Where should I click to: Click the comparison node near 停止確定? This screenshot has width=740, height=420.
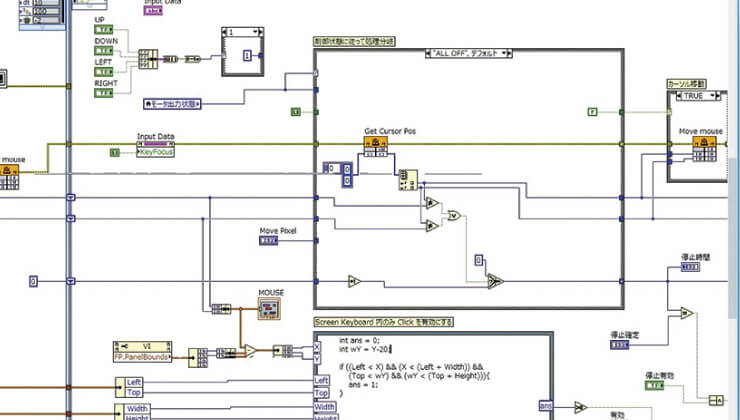click(x=686, y=313)
